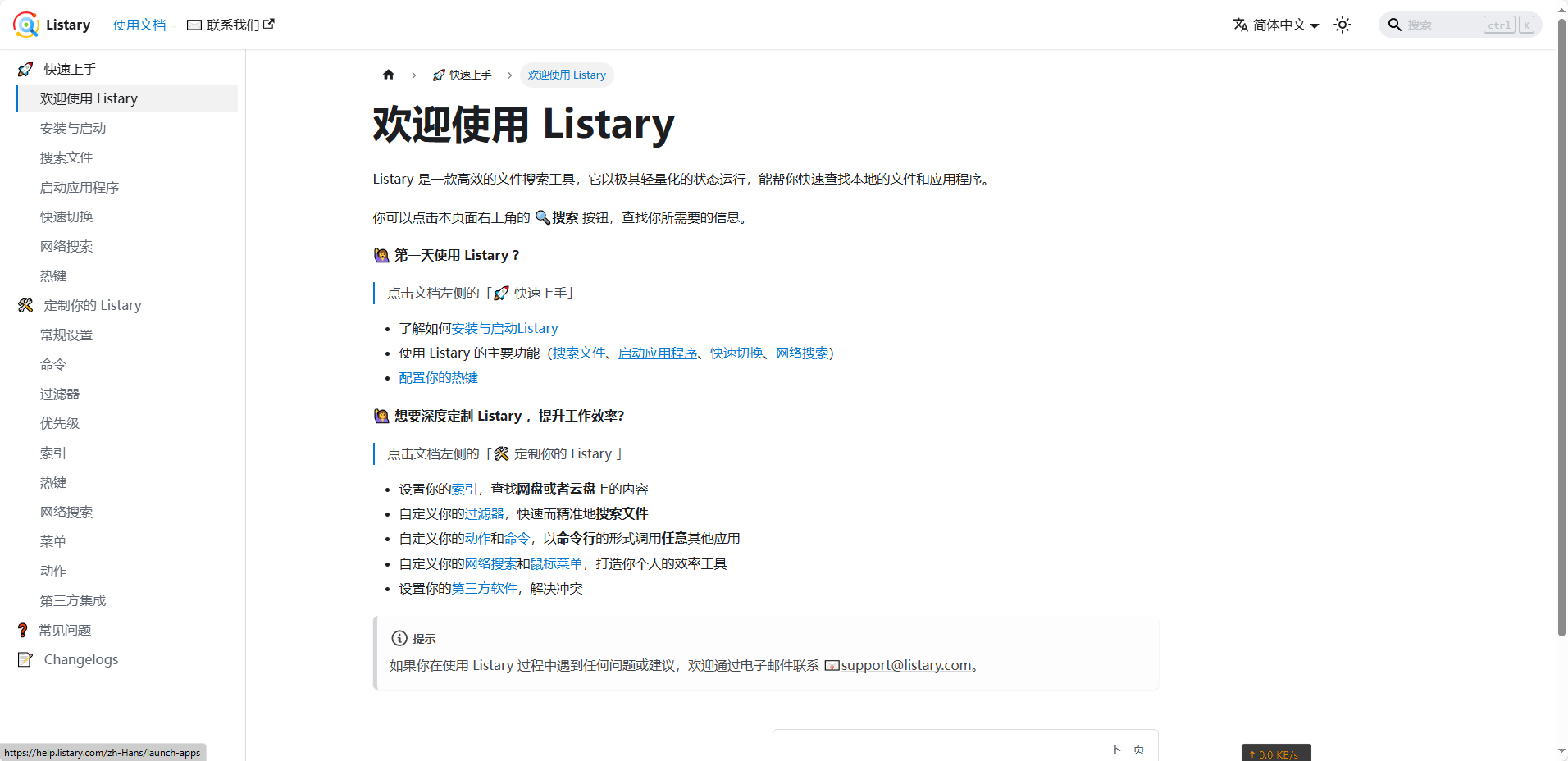Click the notepad icon next to Changelogs

click(25, 659)
